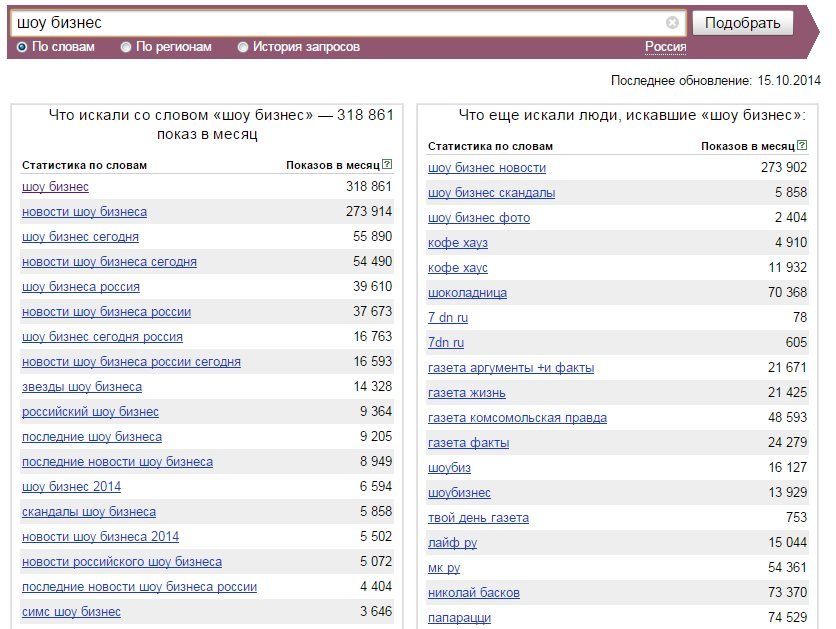Follow the 'последние шоу бизнеса' link
The width and height of the screenshot is (836, 629).
click(92, 437)
